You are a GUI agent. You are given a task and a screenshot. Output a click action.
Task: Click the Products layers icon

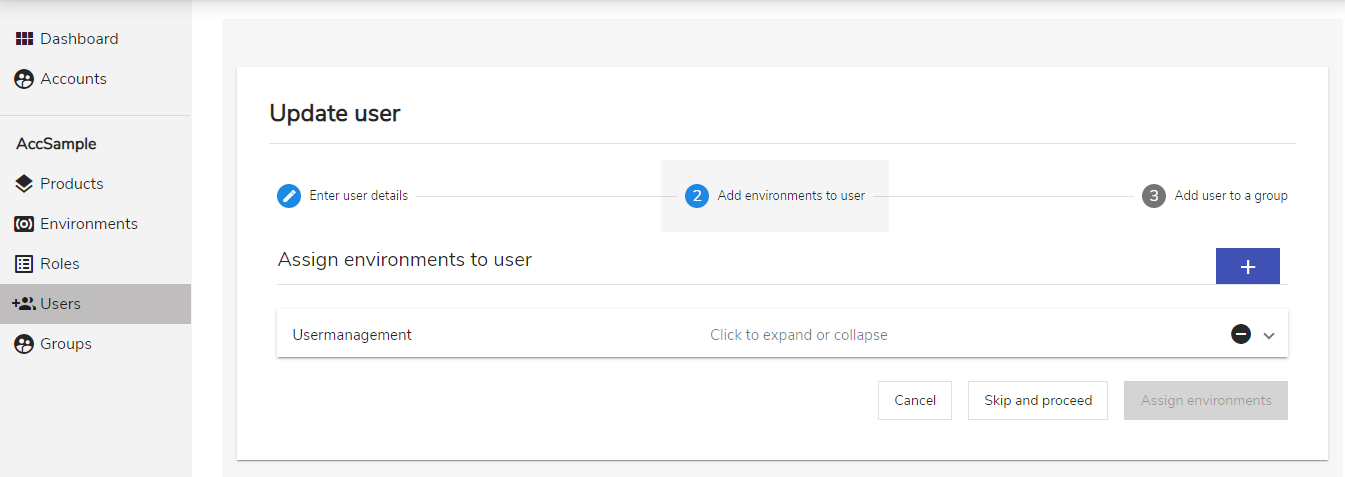(24, 184)
